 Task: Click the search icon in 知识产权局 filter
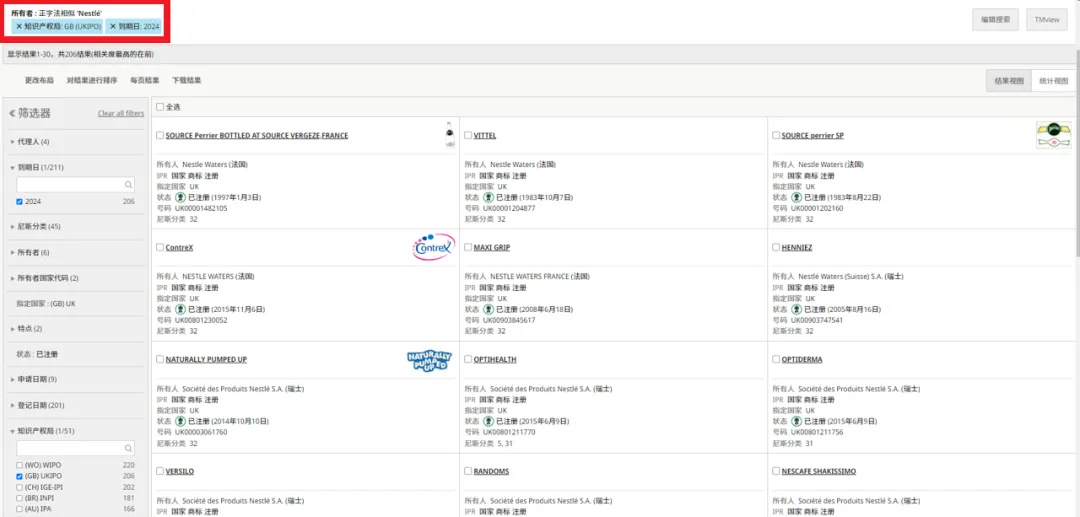pos(128,448)
